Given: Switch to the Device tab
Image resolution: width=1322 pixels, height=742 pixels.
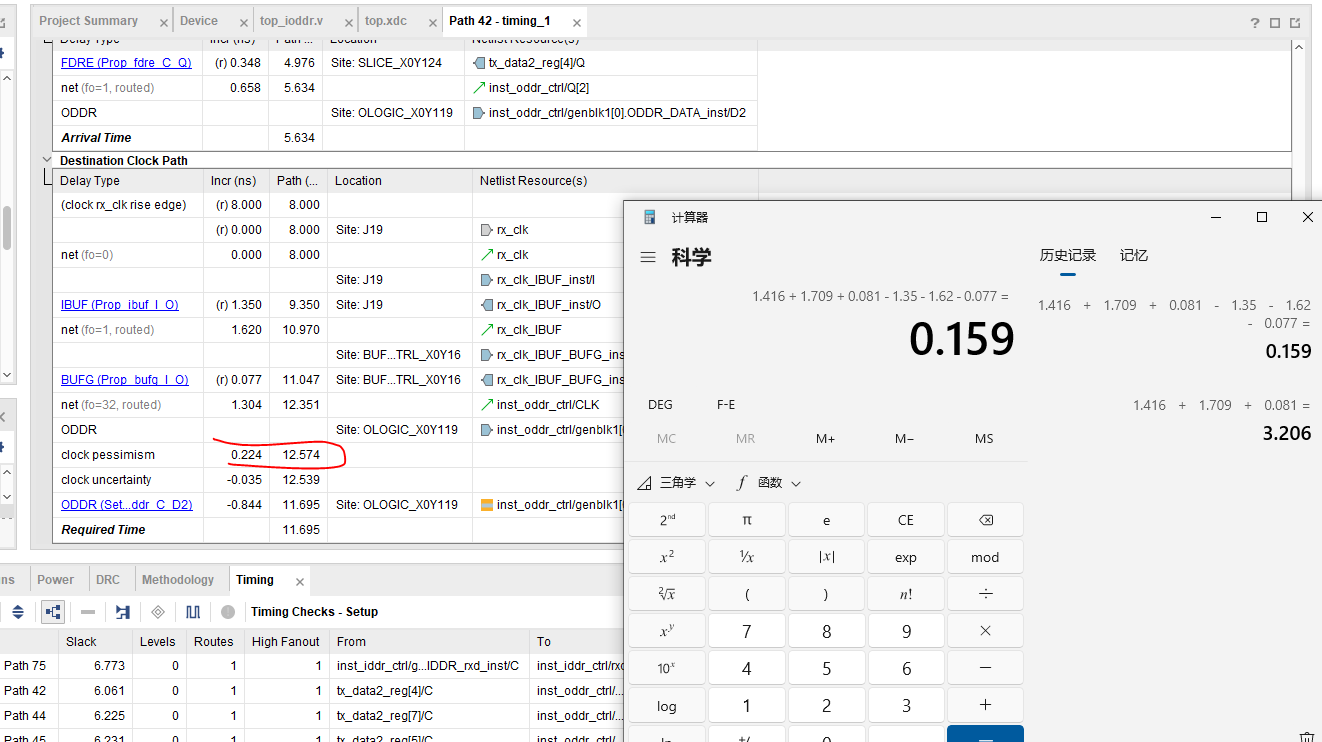Looking at the screenshot, I should pyautogui.click(x=199, y=21).
